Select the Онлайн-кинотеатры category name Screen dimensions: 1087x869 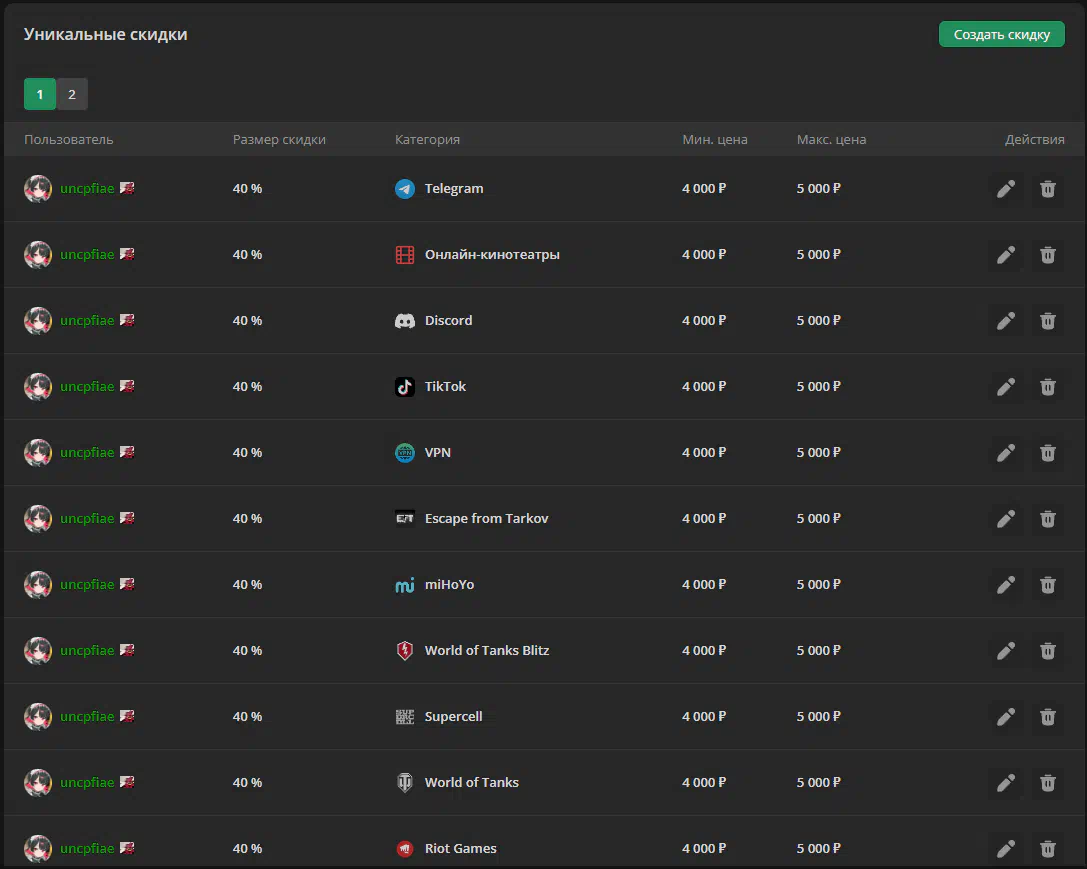(x=492, y=254)
